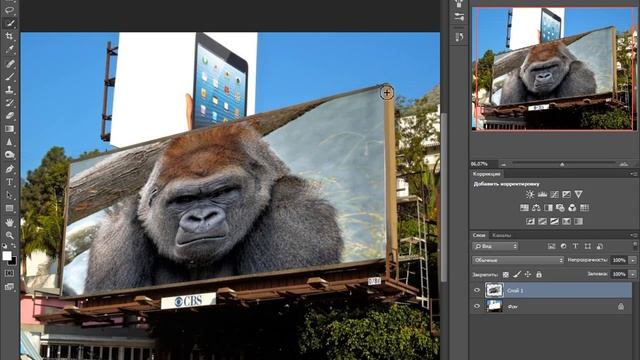Select the Hand tool
Image resolution: width=640 pixels, height=360 pixels.
click(9, 222)
